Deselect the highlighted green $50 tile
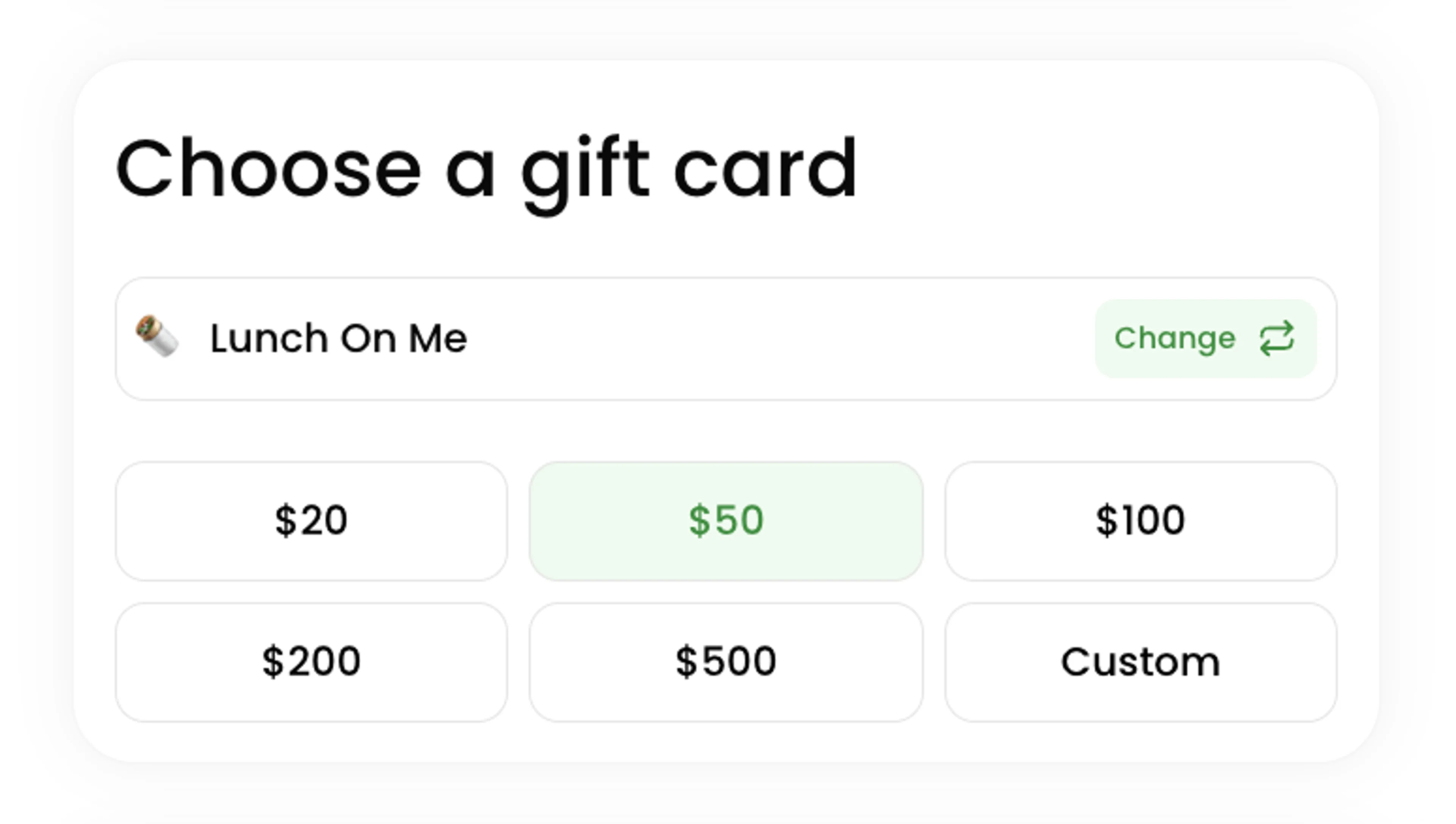Image resolution: width=1456 pixels, height=824 pixels. pyautogui.click(x=726, y=521)
